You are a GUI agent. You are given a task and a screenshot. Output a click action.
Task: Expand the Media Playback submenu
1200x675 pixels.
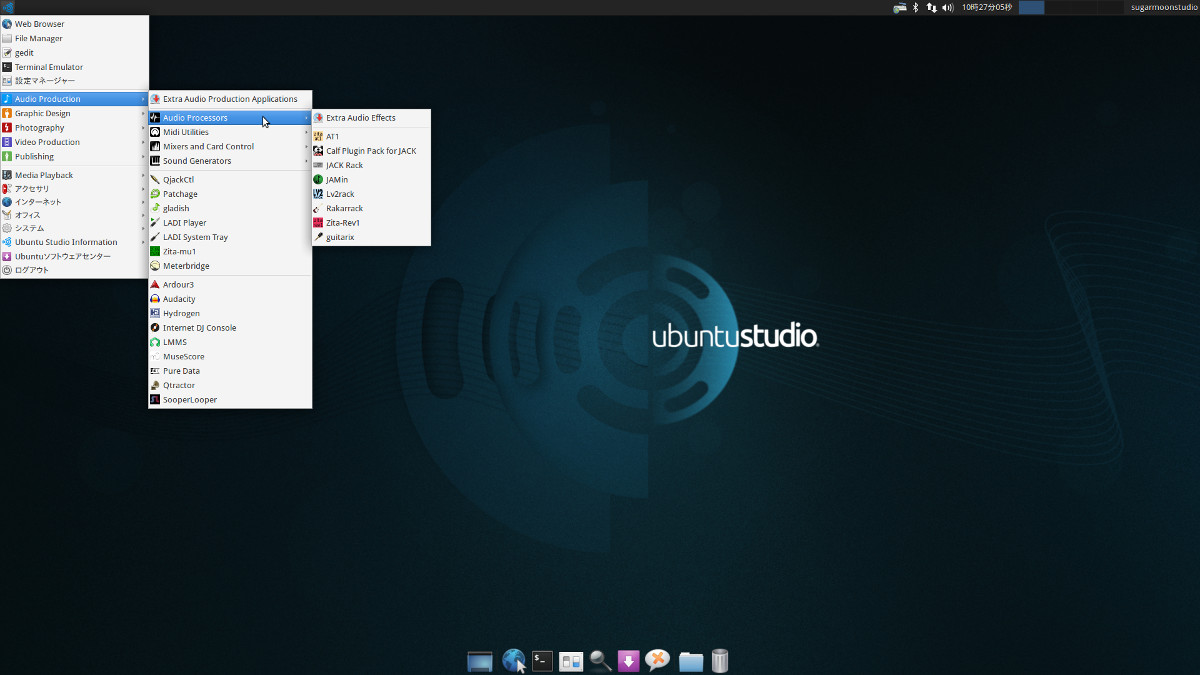click(x=74, y=175)
